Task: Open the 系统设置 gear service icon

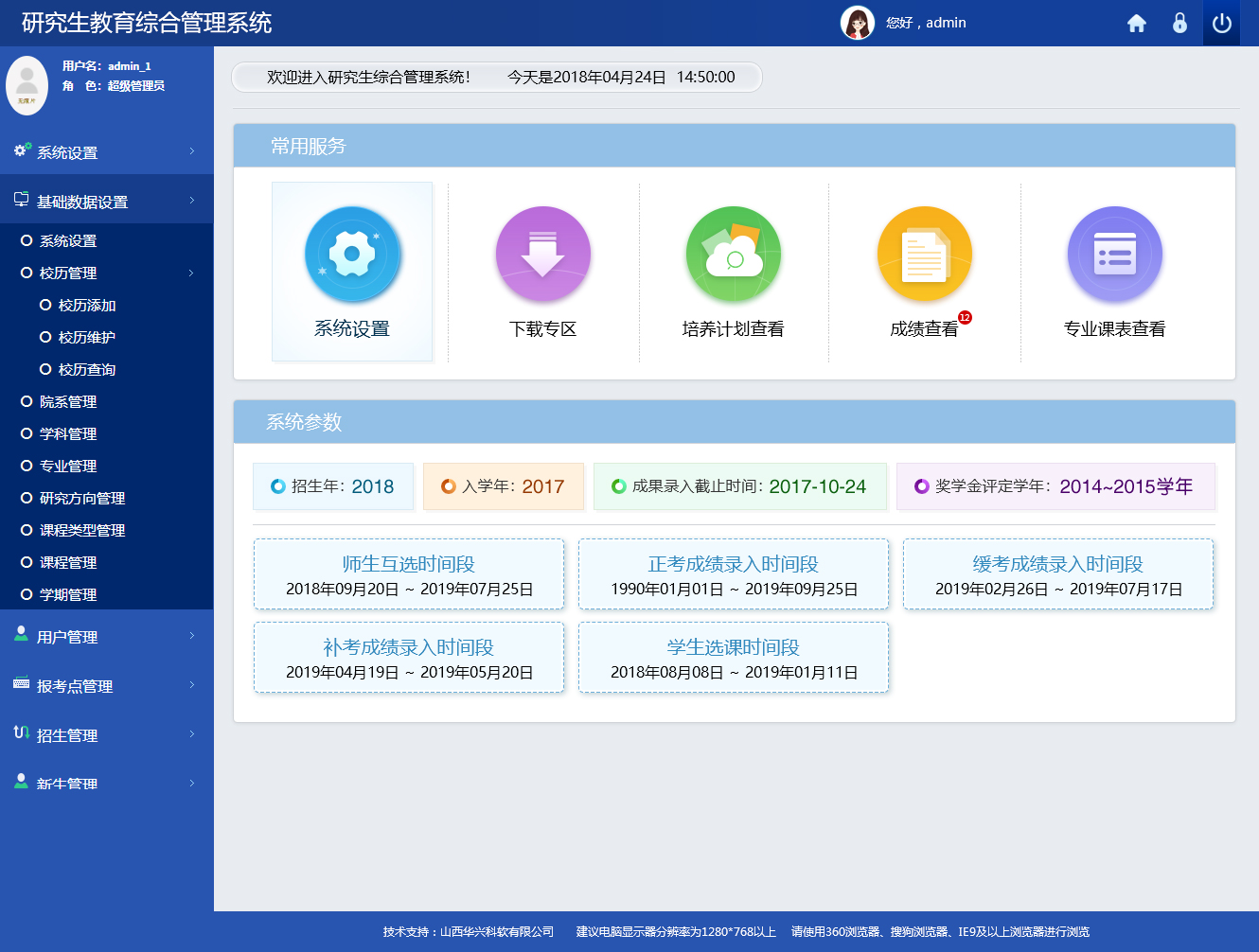Action: click(x=352, y=255)
